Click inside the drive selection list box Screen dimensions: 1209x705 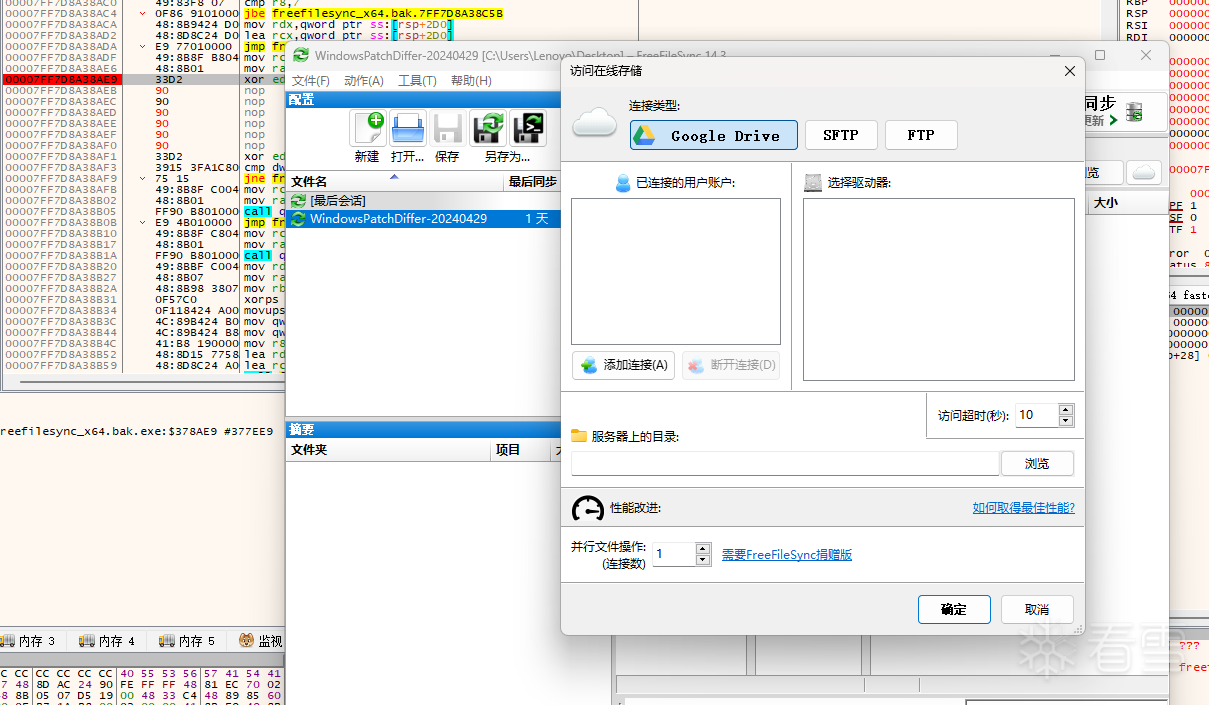coord(939,289)
